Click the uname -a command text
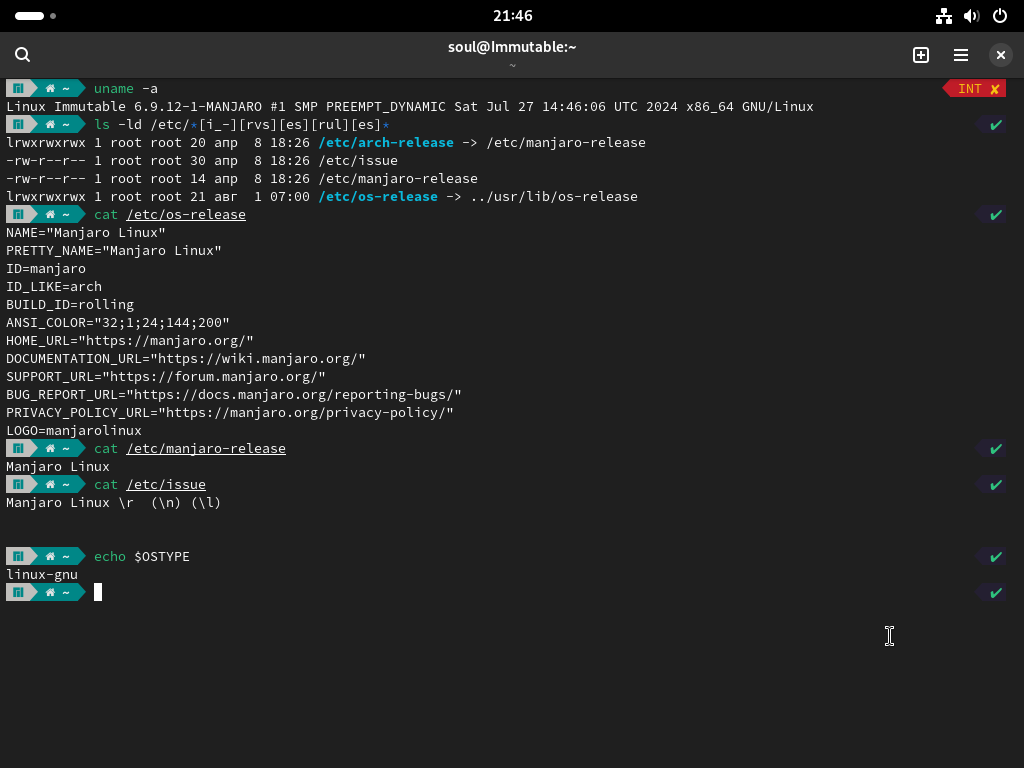 125,88
